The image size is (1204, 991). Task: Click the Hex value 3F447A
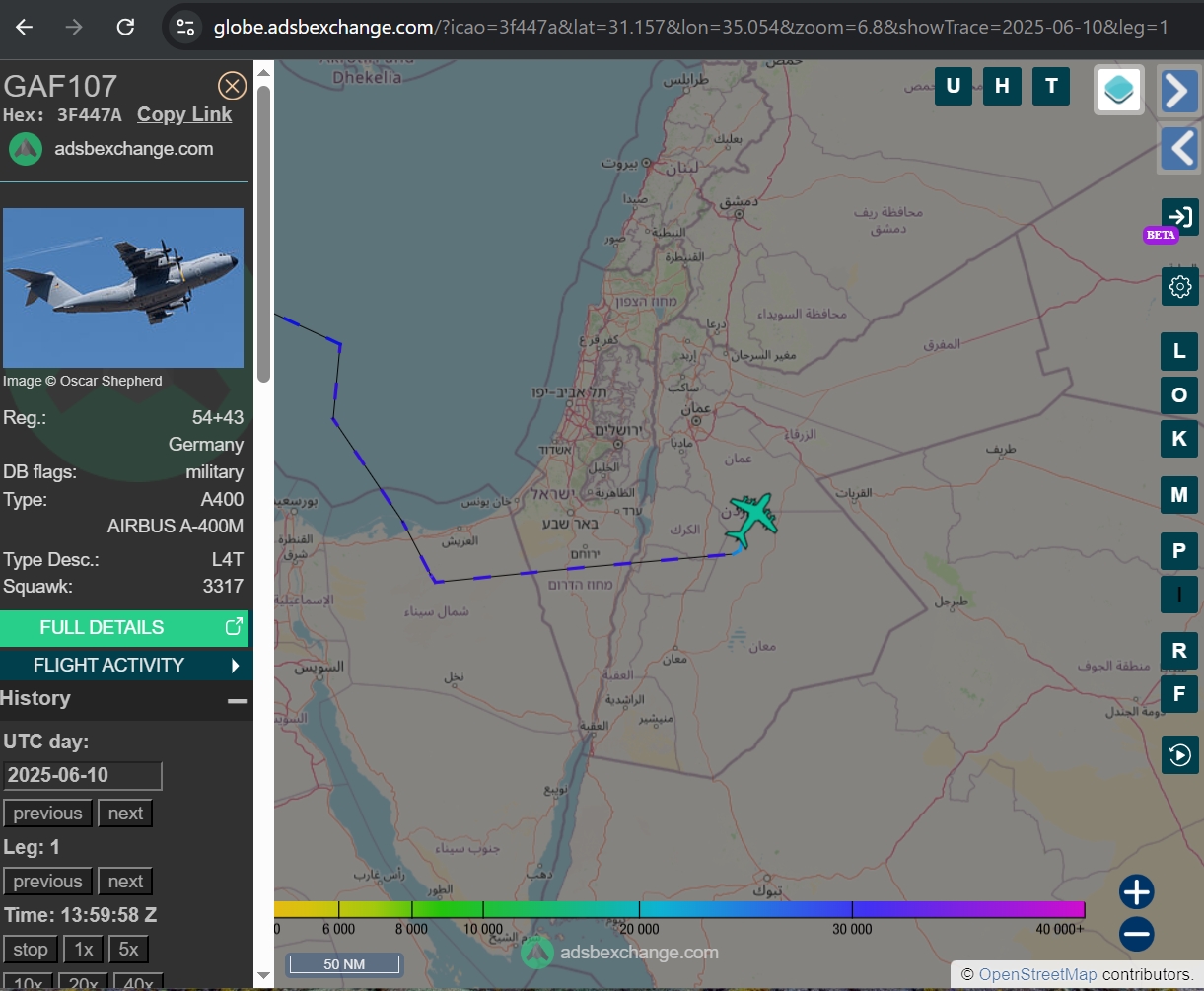[90, 115]
